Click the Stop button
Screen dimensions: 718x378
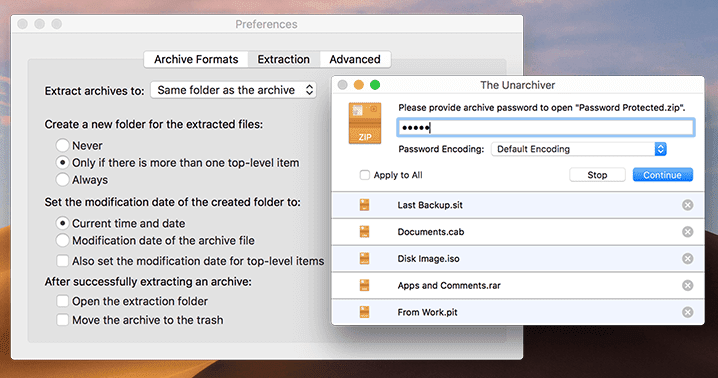pyautogui.click(x=597, y=175)
